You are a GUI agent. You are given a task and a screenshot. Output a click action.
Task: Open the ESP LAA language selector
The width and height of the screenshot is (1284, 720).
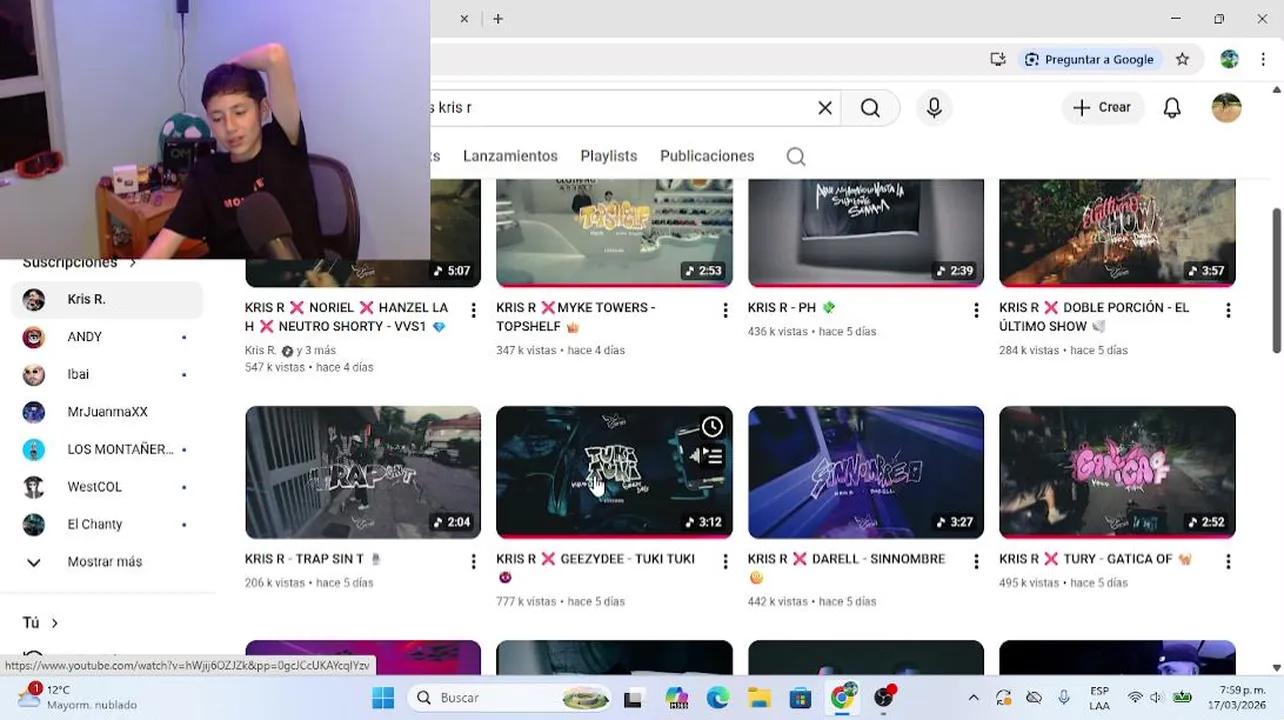[x=1099, y=697]
